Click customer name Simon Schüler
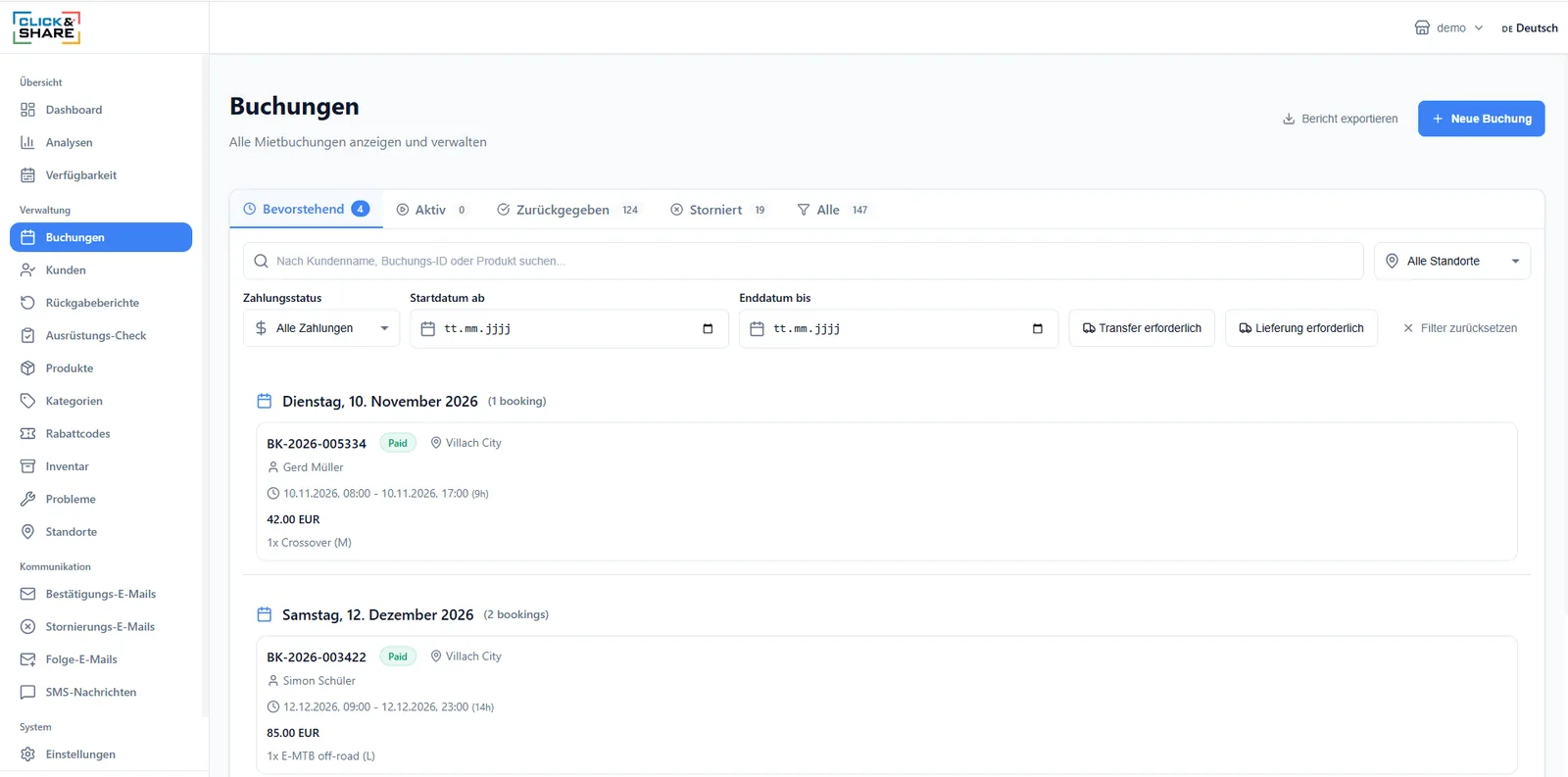Image resolution: width=1568 pixels, height=777 pixels. coord(319,681)
